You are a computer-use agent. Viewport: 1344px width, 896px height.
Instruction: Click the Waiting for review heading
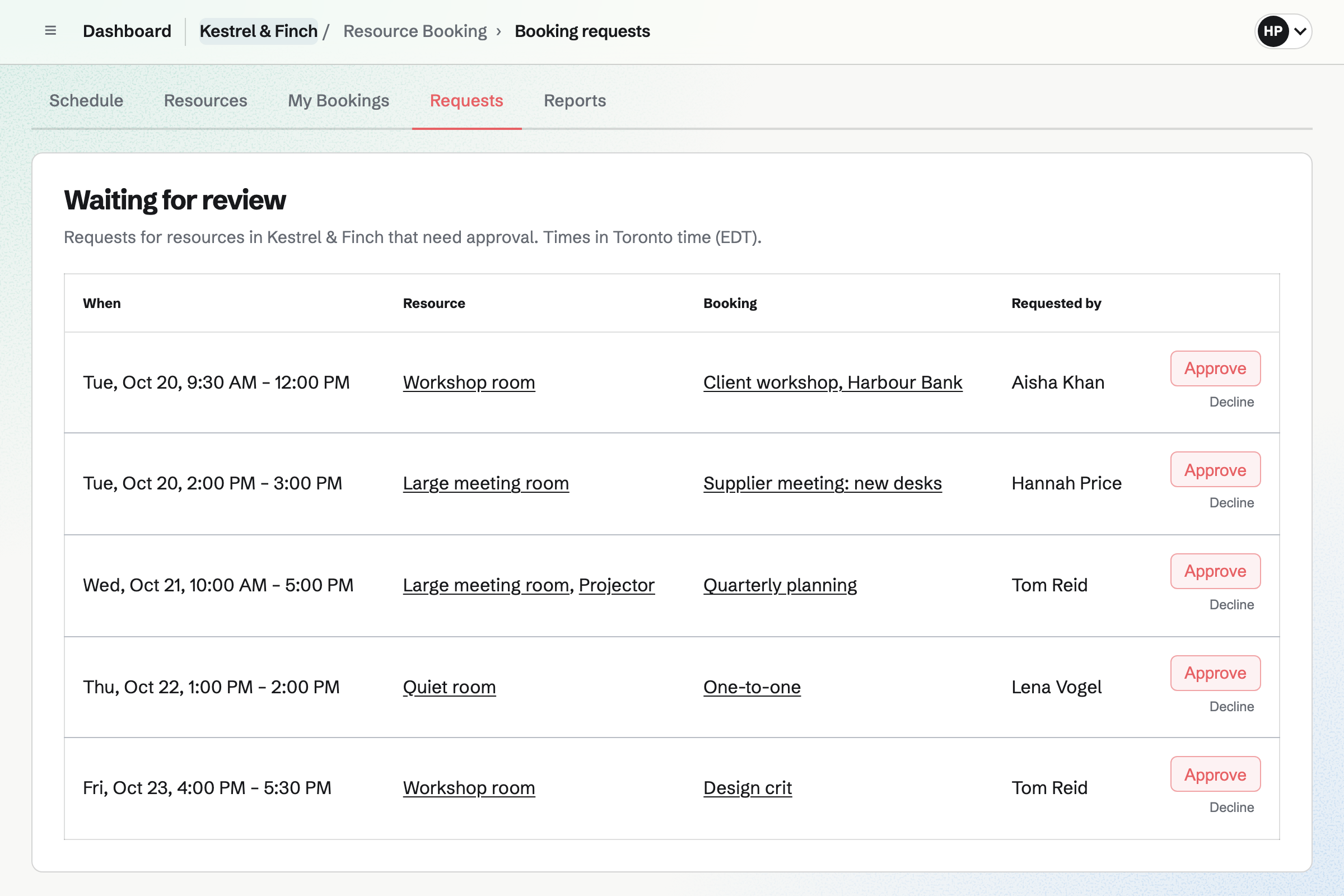coord(175,200)
